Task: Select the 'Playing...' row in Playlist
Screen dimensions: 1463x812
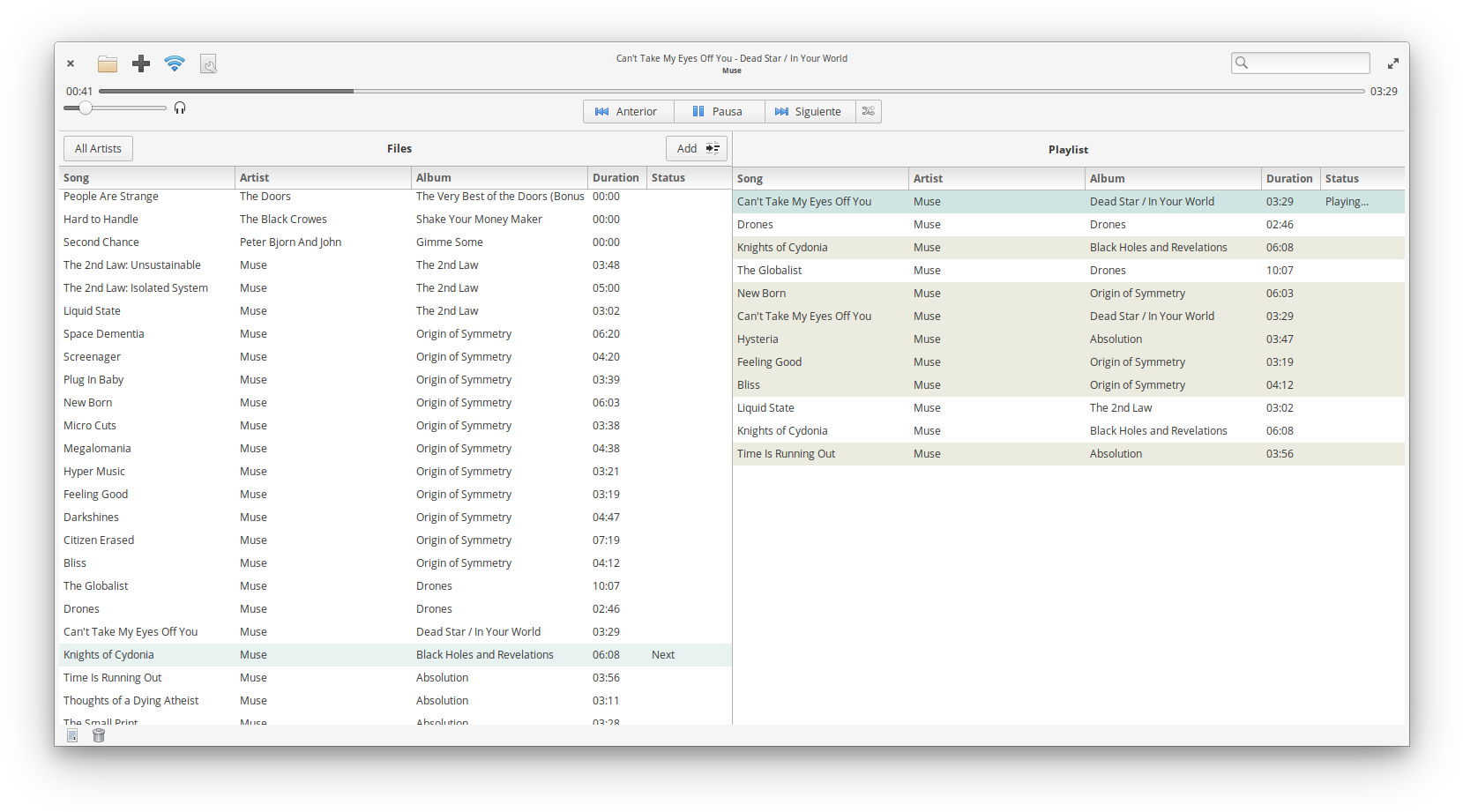Action: (x=1069, y=202)
